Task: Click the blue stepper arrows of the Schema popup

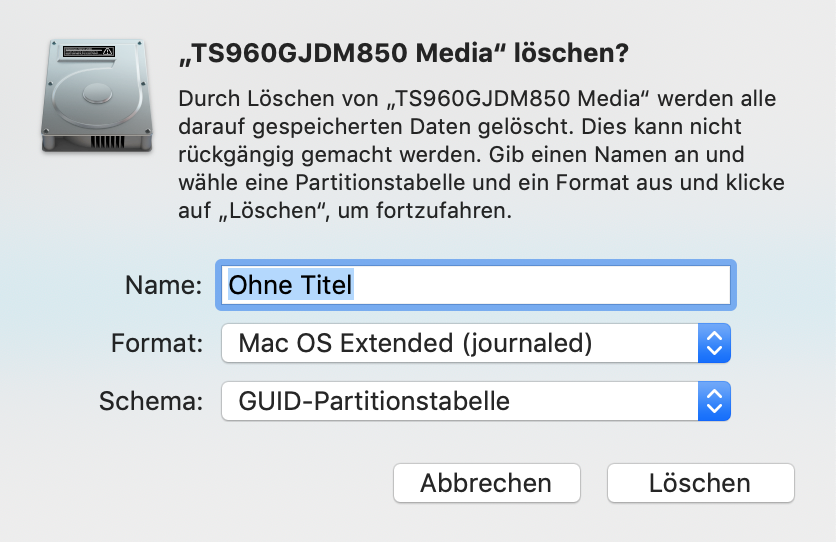Action: (x=714, y=401)
